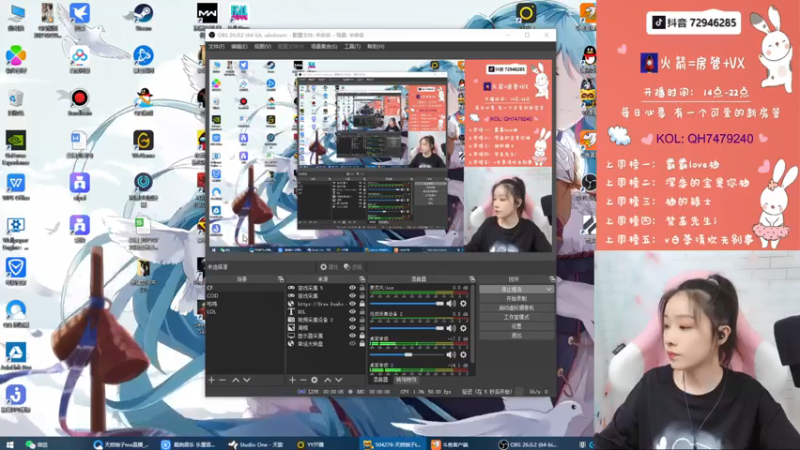Click the Start Virtual Camera button
Screen dimensions: 800x450
[x=516, y=308]
